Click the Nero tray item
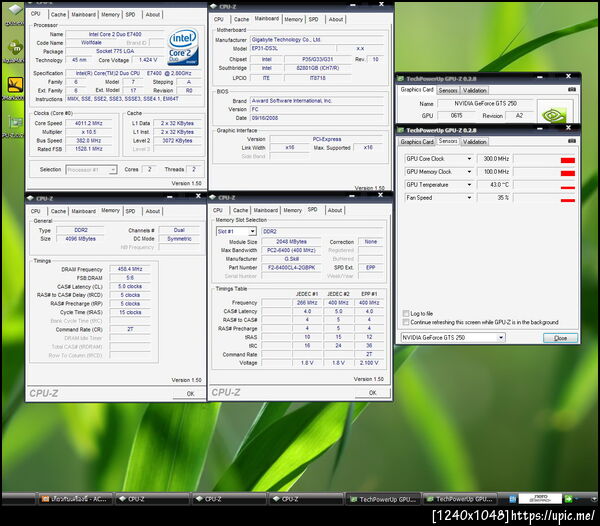This screenshot has width=600, height=526. (540, 498)
